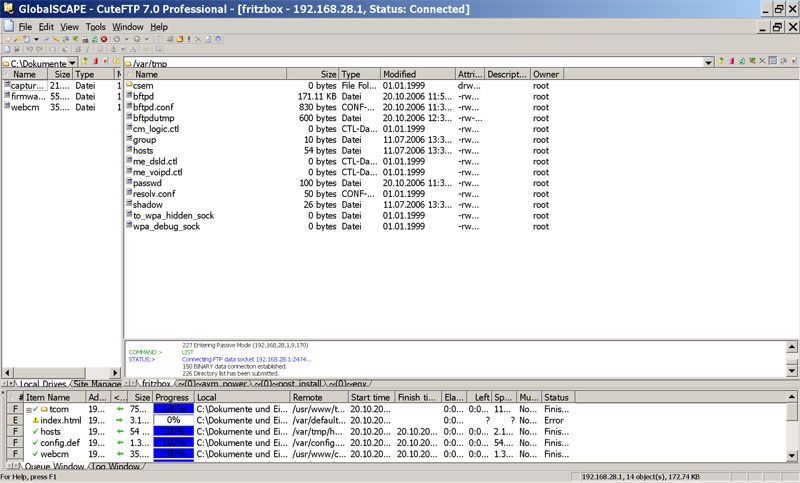Viewport: 800px width, 483px height.
Task: Select the bftpd.conf remote file
Action: 153,107
